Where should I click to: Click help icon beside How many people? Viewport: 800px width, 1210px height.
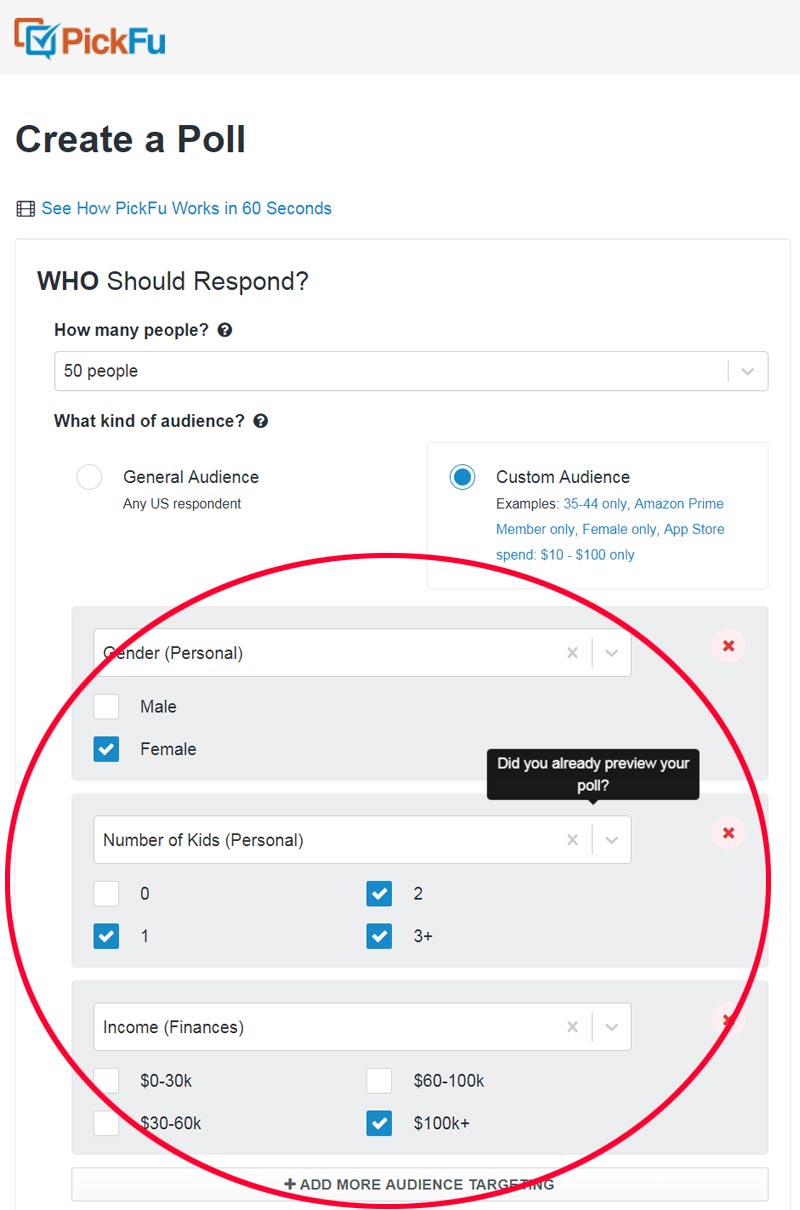point(225,330)
